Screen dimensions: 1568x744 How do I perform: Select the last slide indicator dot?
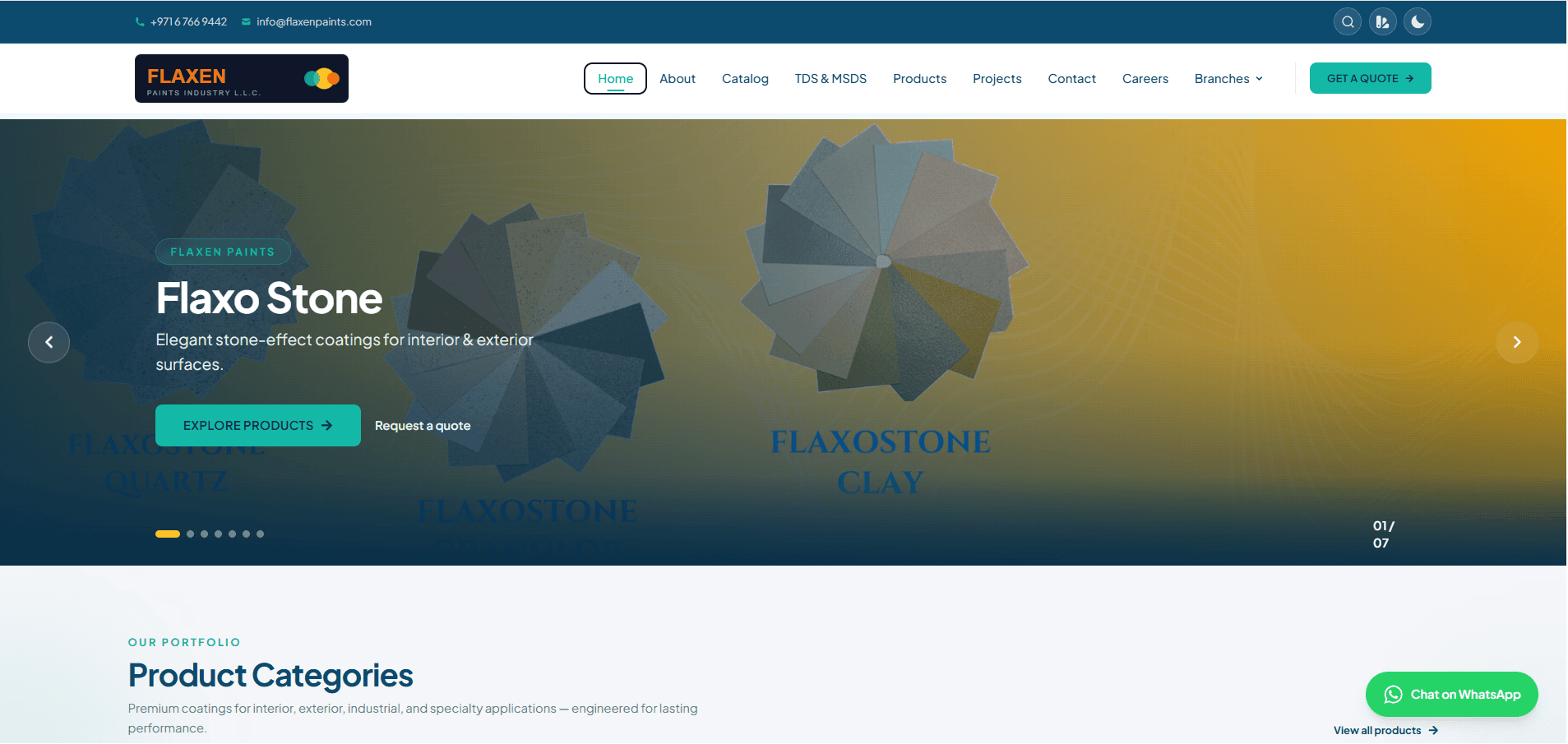point(261,534)
